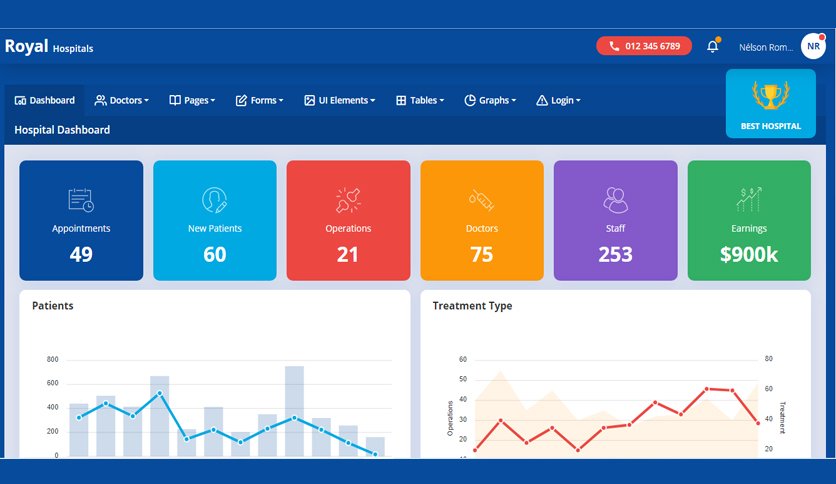The image size is (836, 484).
Task: Click the Earnings growth chart icon
Action: pyautogui.click(x=749, y=199)
